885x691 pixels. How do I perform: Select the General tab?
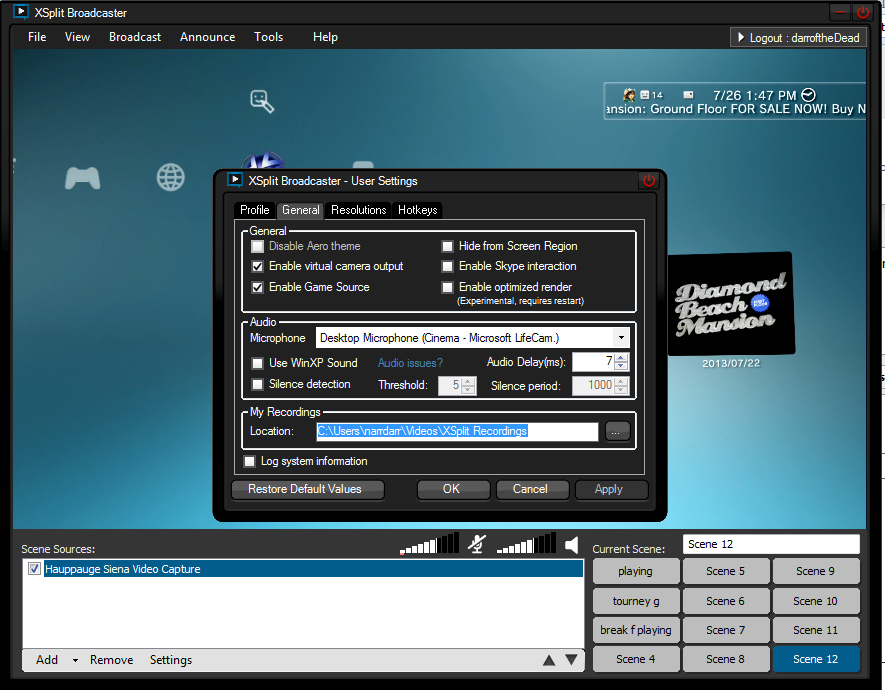click(x=301, y=210)
